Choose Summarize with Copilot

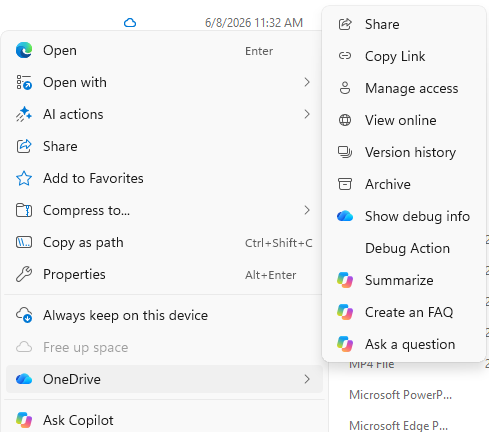coord(404,280)
